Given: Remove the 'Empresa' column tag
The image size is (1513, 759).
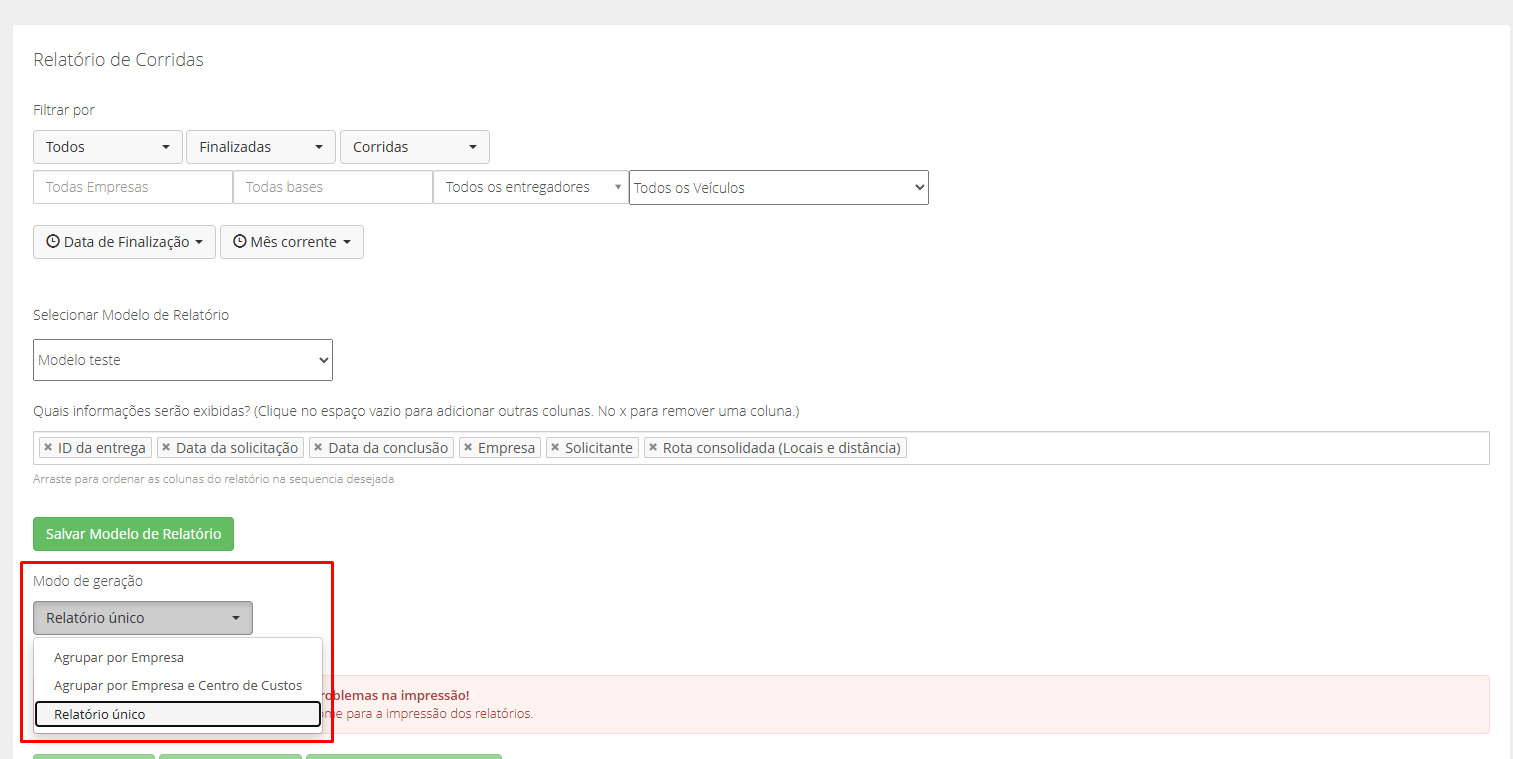Looking at the screenshot, I should pos(468,448).
